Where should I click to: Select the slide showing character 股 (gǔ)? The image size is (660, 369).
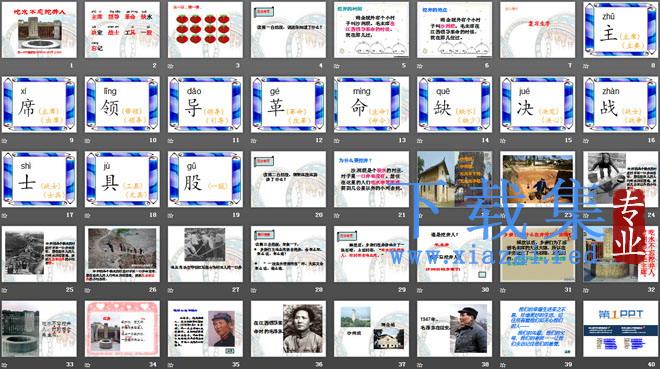pyautogui.click(x=205, y=179)
